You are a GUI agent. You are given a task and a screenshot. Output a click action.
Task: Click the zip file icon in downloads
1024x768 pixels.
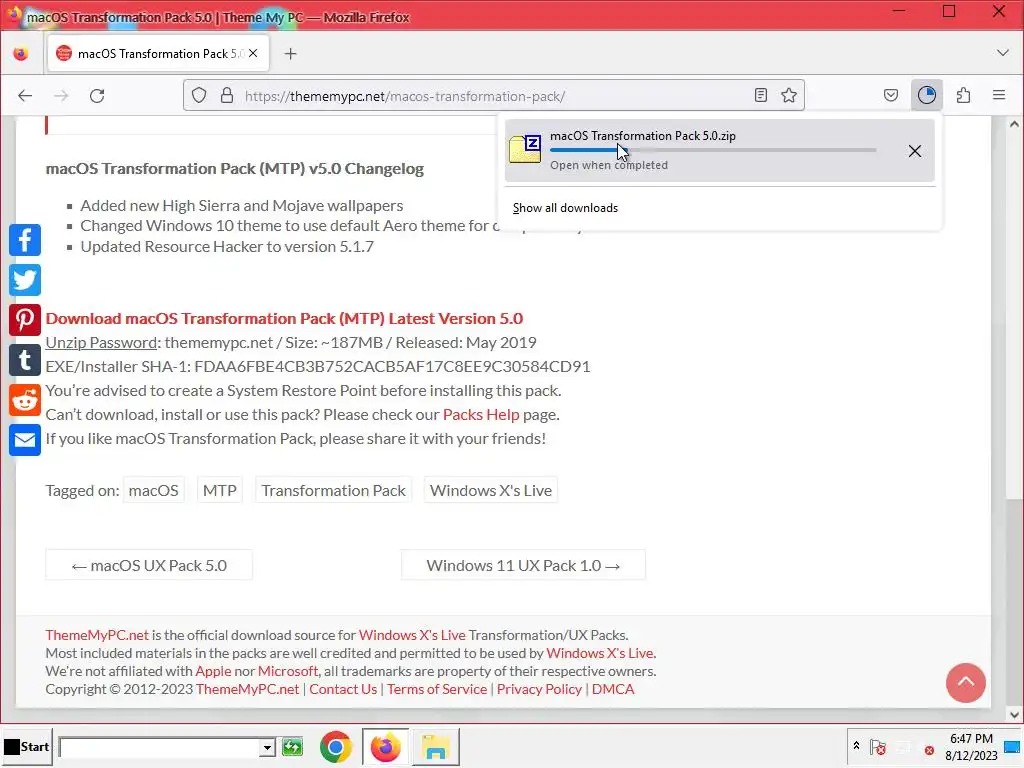point(525,149)
